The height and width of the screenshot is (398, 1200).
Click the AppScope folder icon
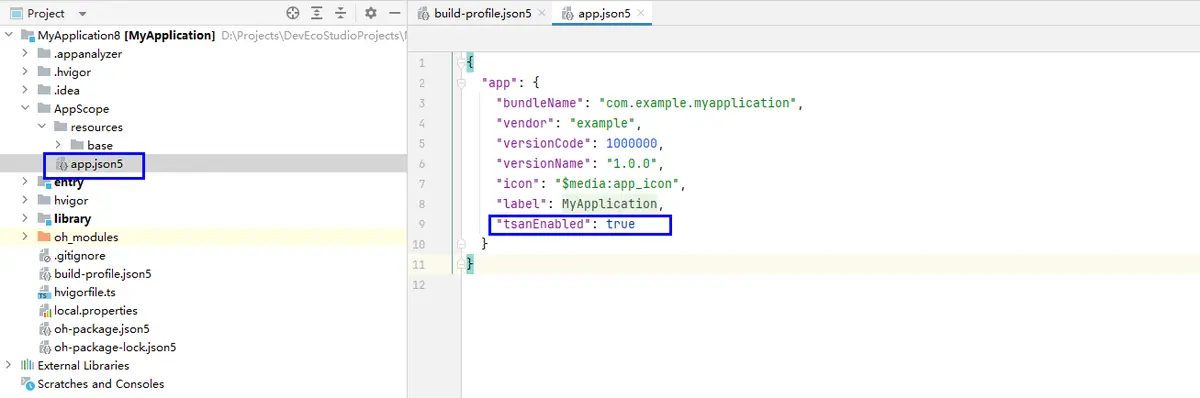[43, 109]
